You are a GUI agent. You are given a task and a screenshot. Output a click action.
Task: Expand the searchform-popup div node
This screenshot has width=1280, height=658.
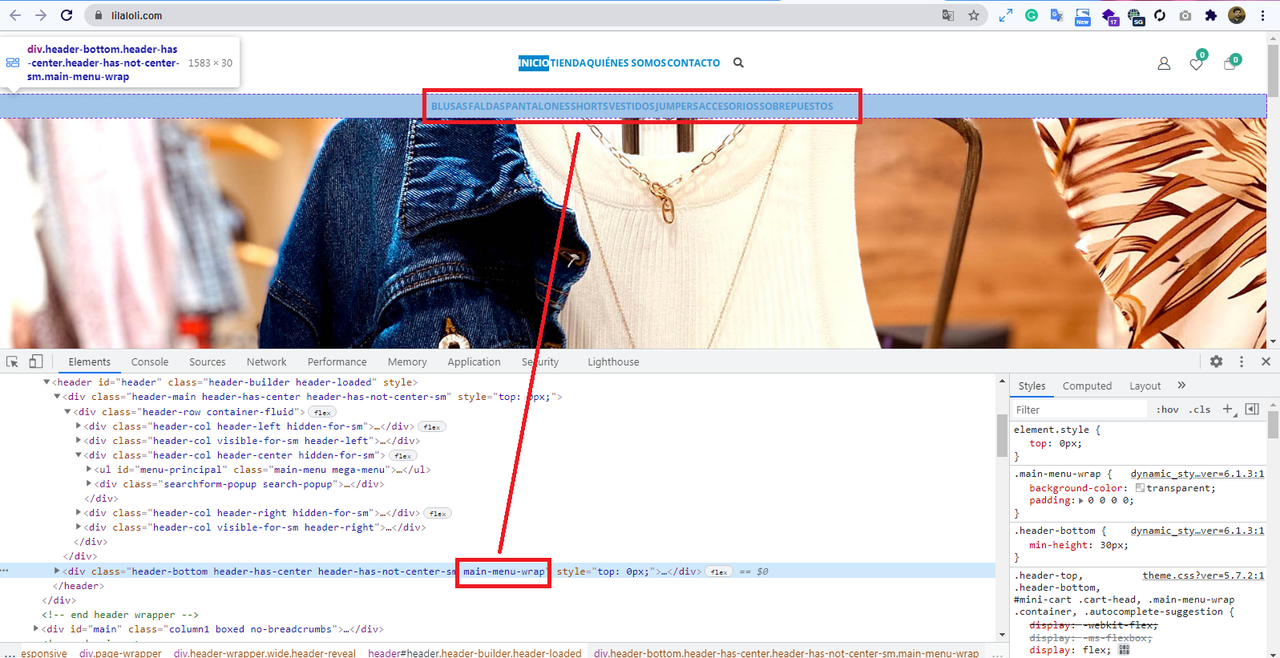point(90,484)
